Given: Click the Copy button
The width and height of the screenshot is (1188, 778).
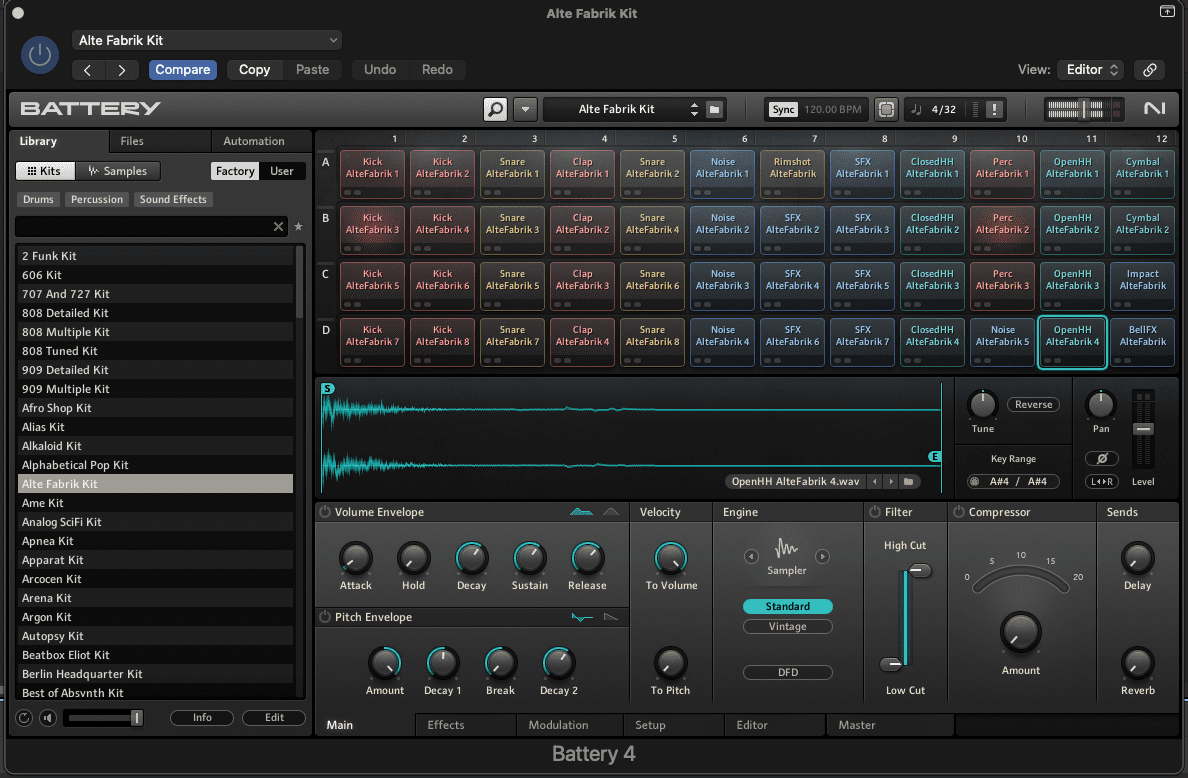Looking at the screenshot, I should [x=255, y=70].
